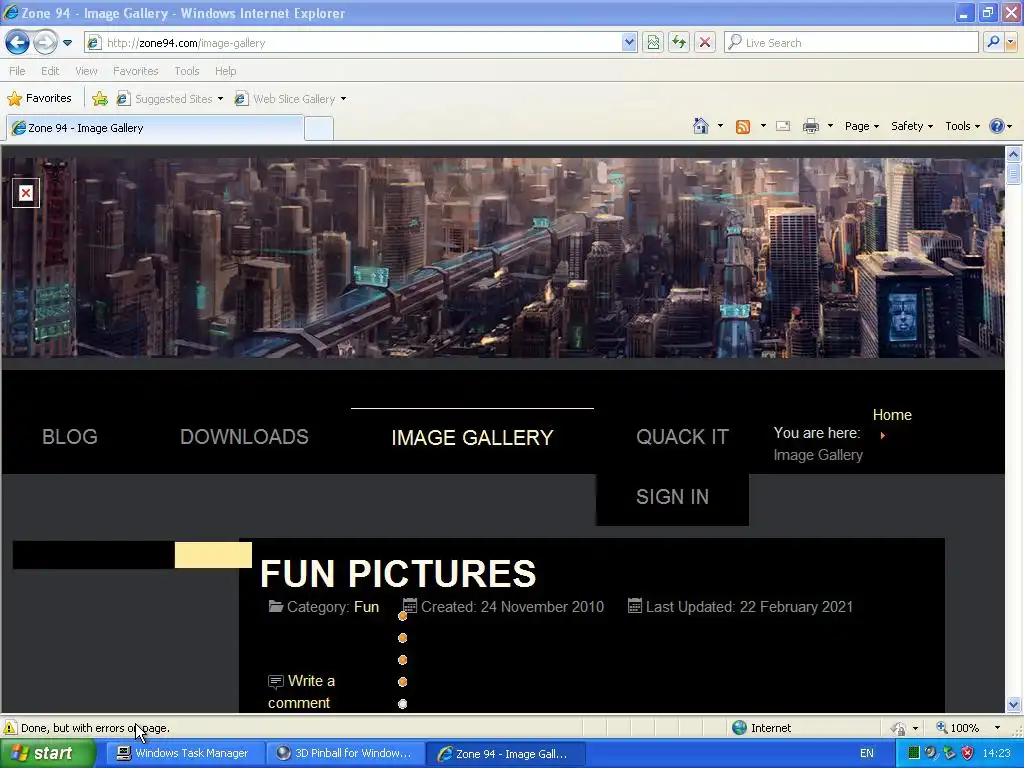Click the EN language bar indicator

coord(867,754)
